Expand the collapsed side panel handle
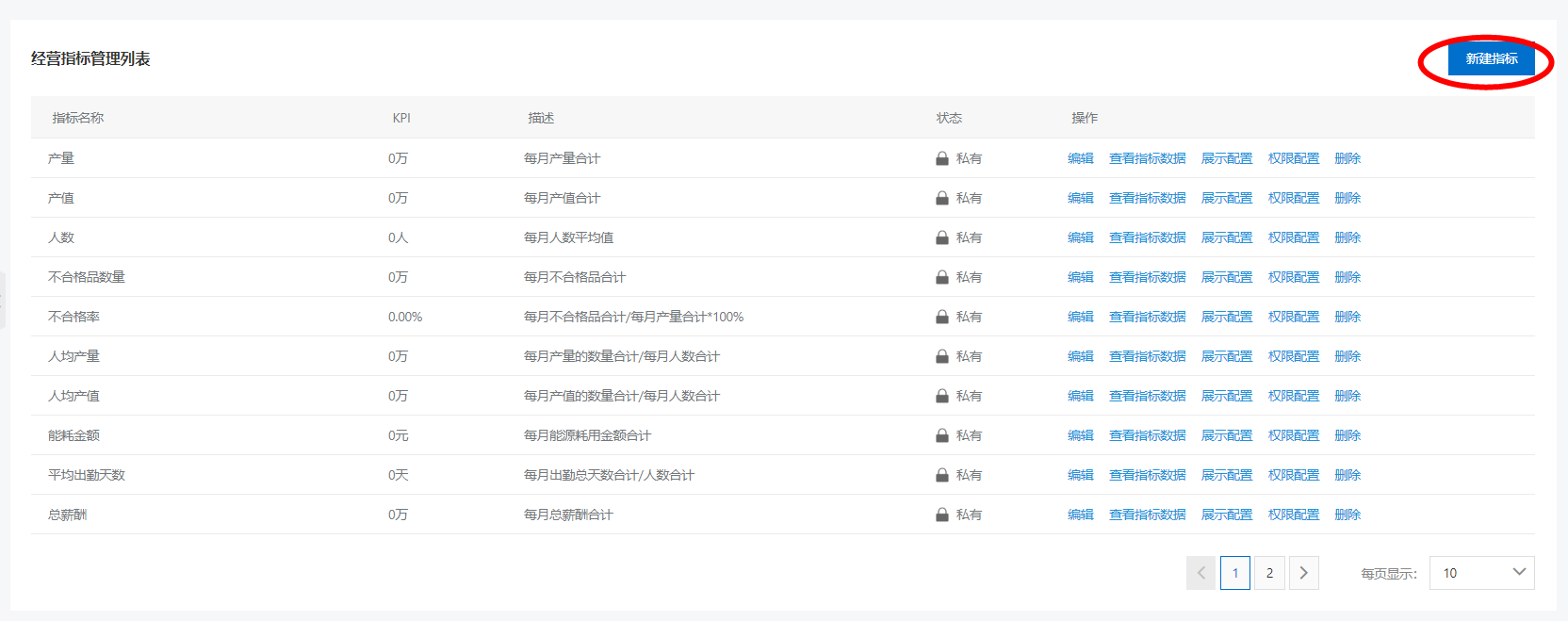This screenshot has height=621, width=1568. [3, 301]
